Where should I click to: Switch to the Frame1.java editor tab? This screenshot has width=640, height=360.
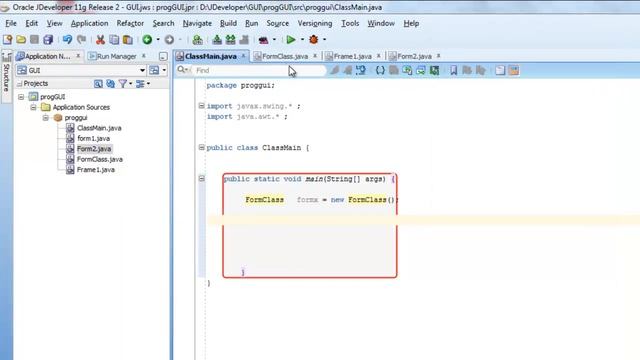tap(353, 56)
